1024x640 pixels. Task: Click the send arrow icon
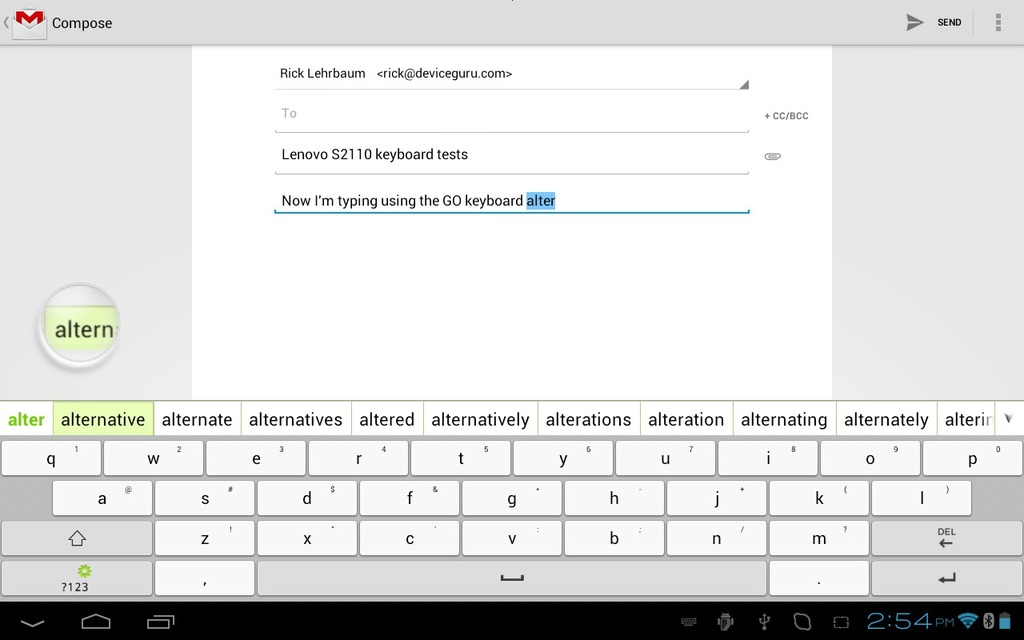tap(914, 22)
